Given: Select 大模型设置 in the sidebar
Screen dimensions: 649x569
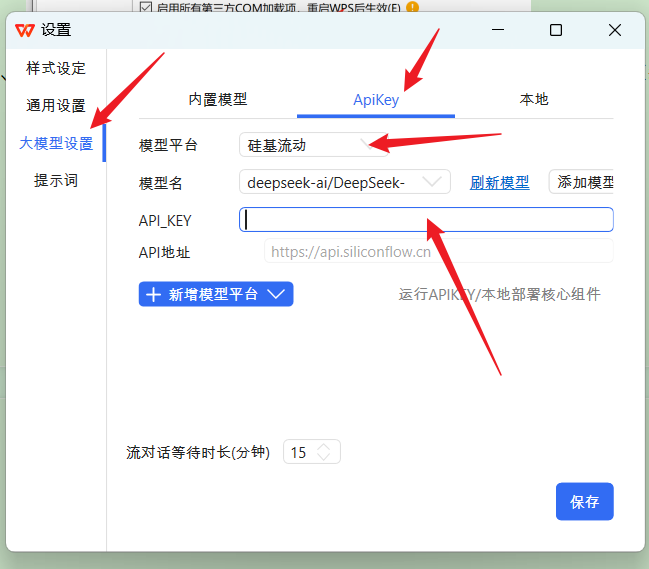Looking at the screenshot, I should pyautogui.click(x=56, y=143).
